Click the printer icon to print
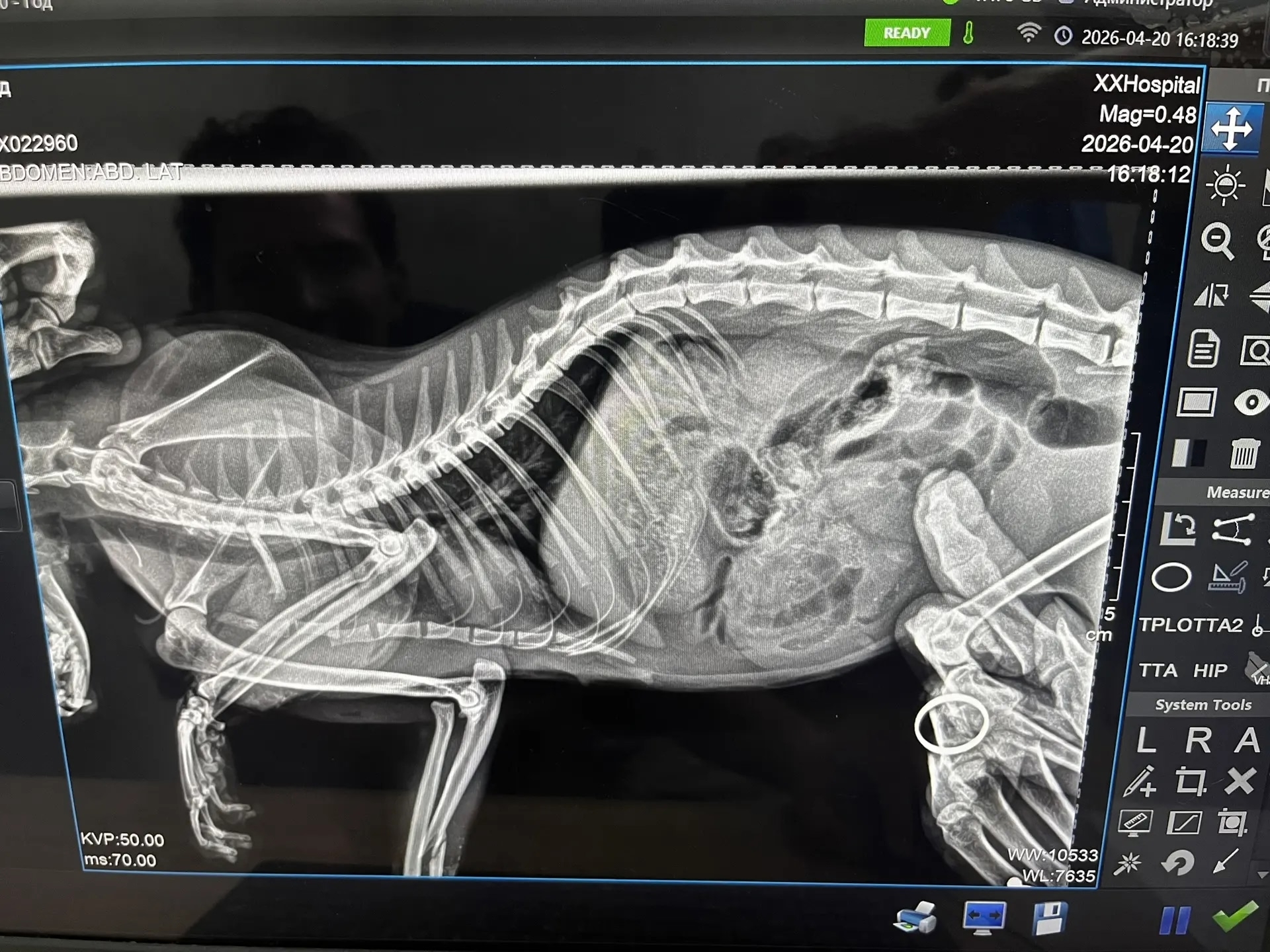 pos(915,918)
